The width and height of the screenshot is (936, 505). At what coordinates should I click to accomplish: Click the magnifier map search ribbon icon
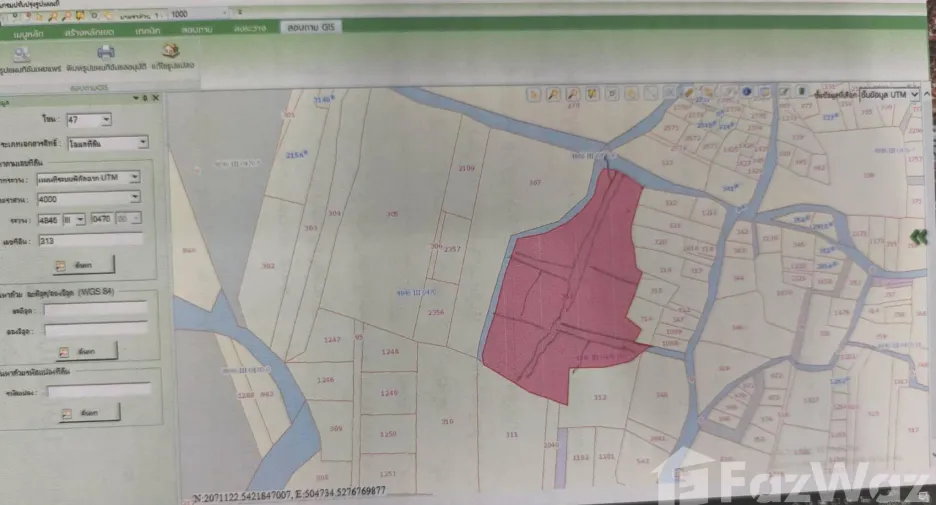[22, 55]
